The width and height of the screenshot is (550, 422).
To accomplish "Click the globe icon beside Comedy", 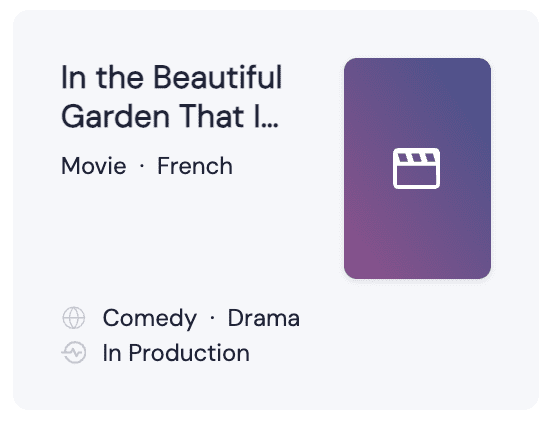I will click(x=74, y=318).
